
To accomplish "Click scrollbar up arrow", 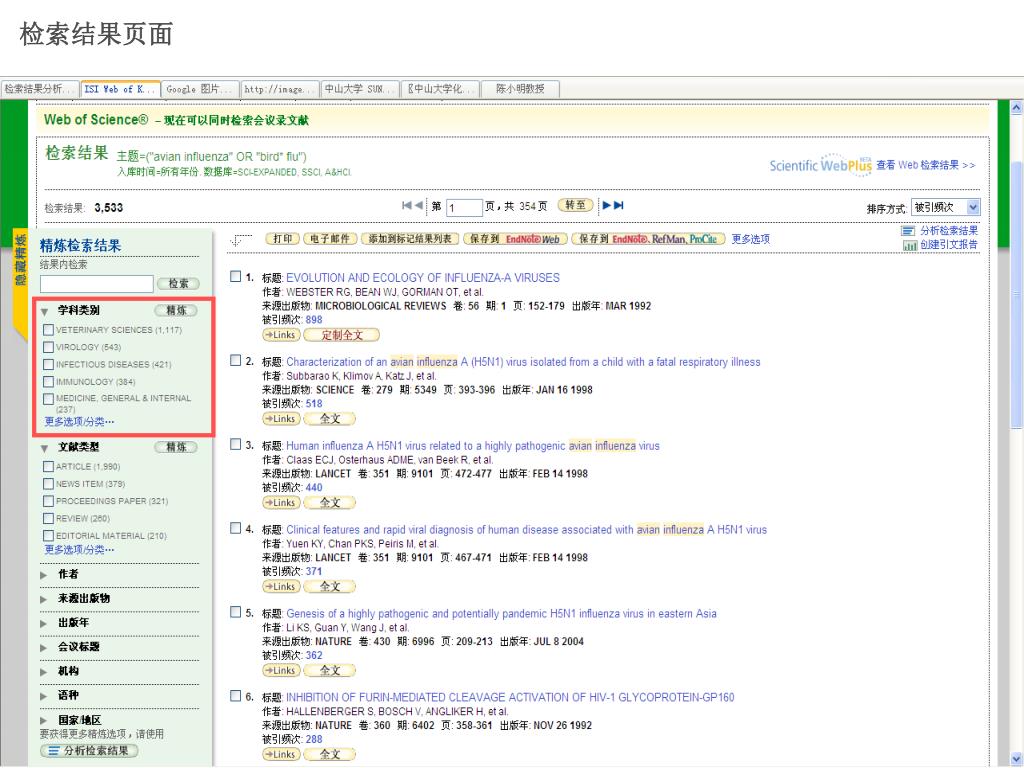I will click(1016, 107).
